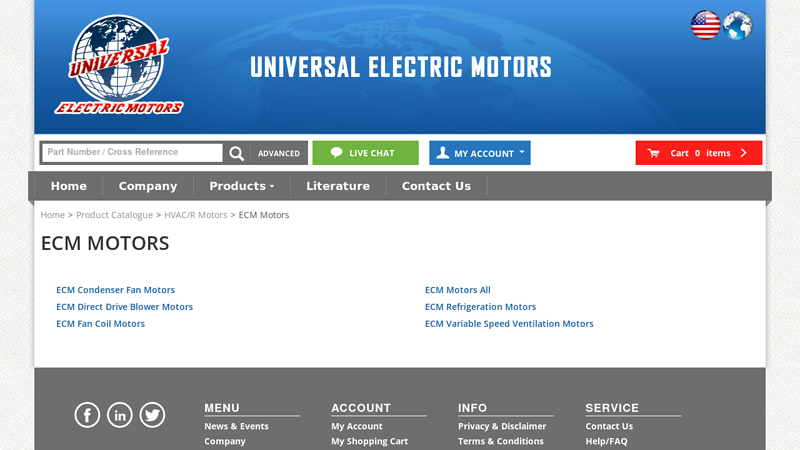Screen dimensions: 800x450
Task: Open Help/FAQ footer link
Action: coord(606,441)
